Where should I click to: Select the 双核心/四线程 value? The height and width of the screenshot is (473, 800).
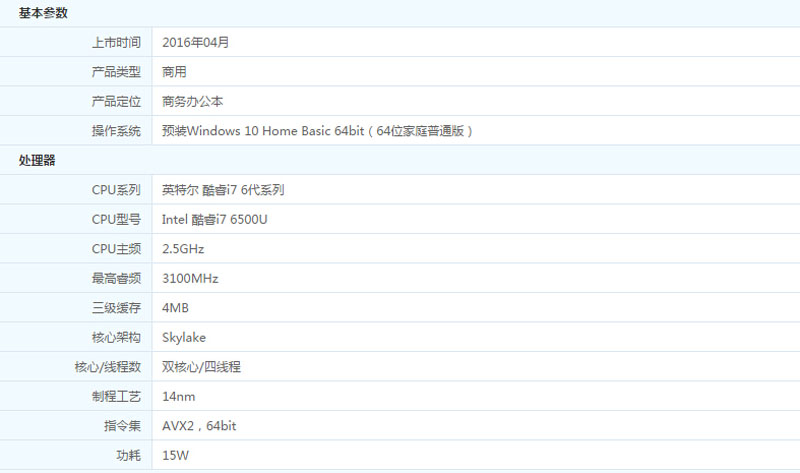(x=201, y=367)
